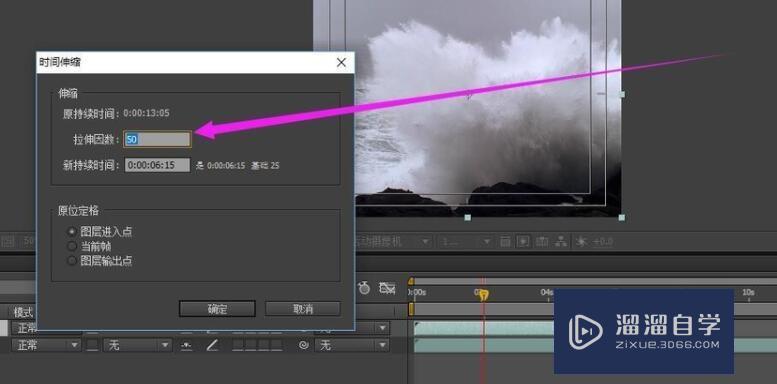Image resolution: width=777 pixels, height=384 pixels.
Task: Open the parent 无 dropdown of bottom layer
Action: pyautogui.click(x=352, y=345)
